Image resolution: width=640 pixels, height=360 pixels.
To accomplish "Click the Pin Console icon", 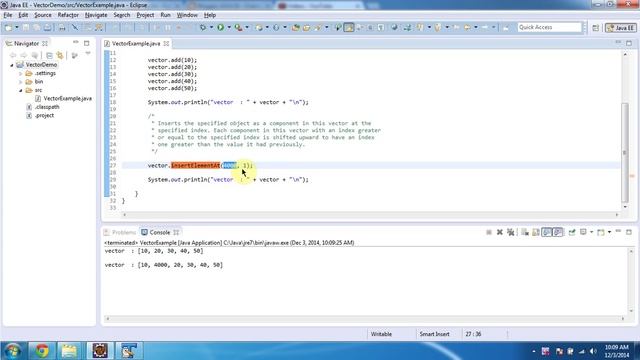I will [572, 232].
